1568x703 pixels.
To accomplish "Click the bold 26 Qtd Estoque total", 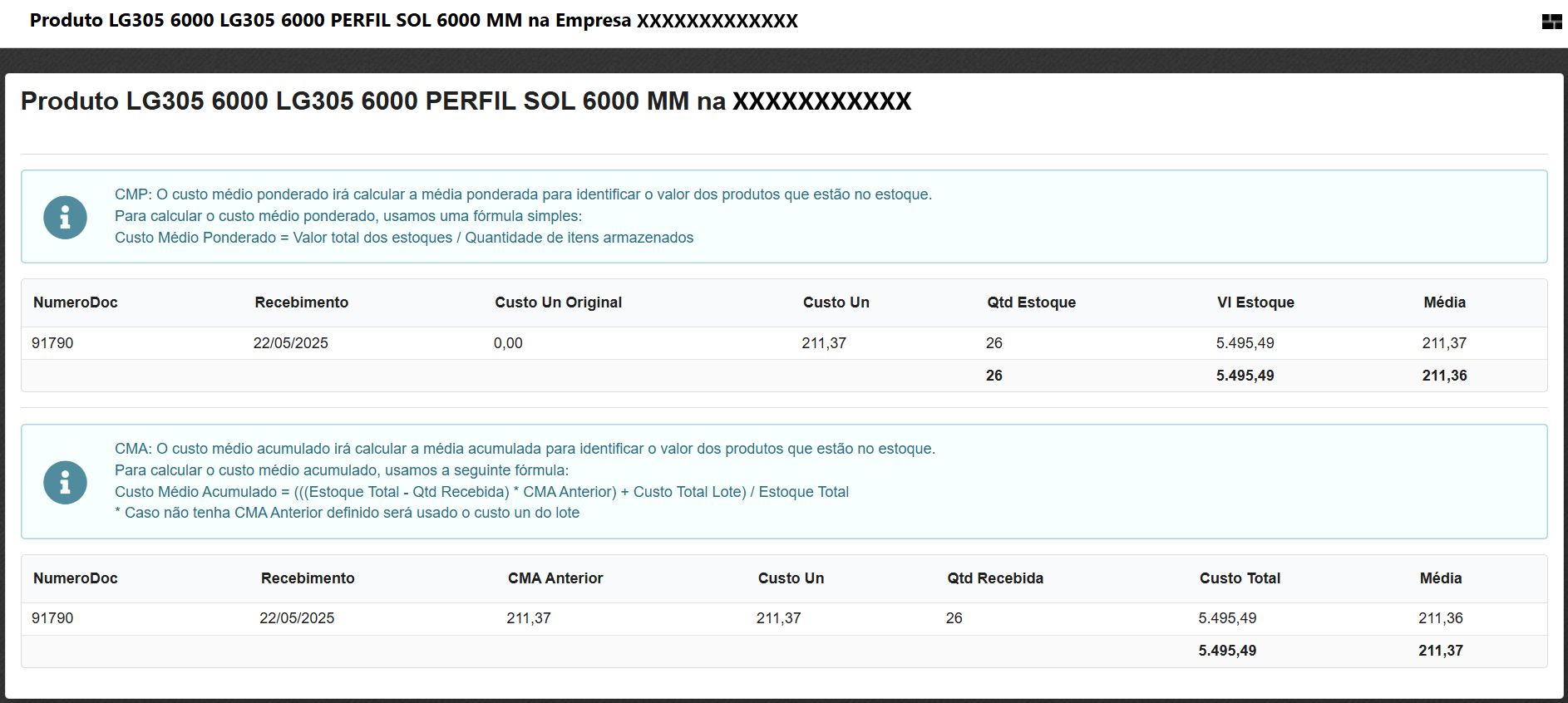I will coord(994,376).
